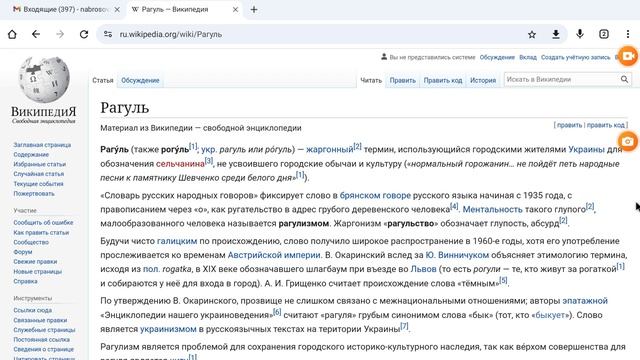Open browser three-dot menu
Image resolution: width=640 pixels, height=360 pixels.
(628, 34)
